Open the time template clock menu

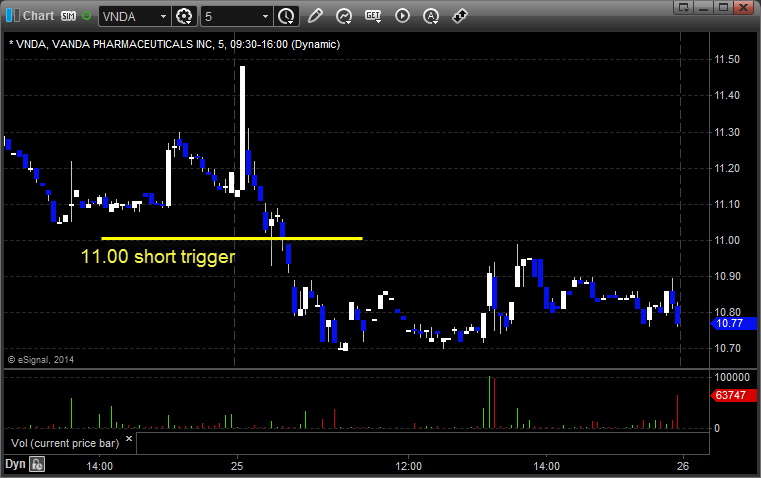(286, 16)
